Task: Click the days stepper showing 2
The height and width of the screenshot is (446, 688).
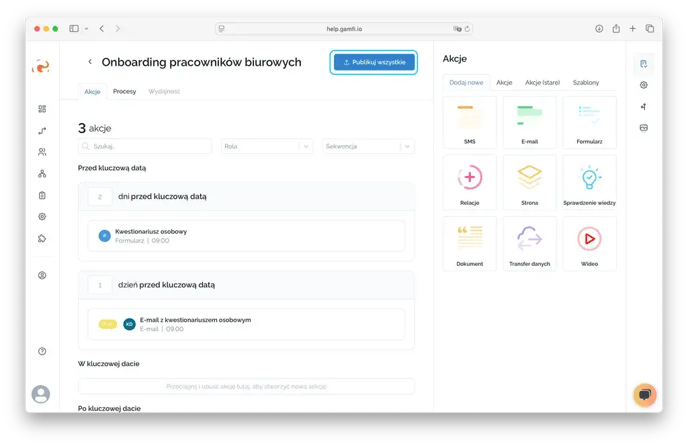Action: [x=100, y=197]
